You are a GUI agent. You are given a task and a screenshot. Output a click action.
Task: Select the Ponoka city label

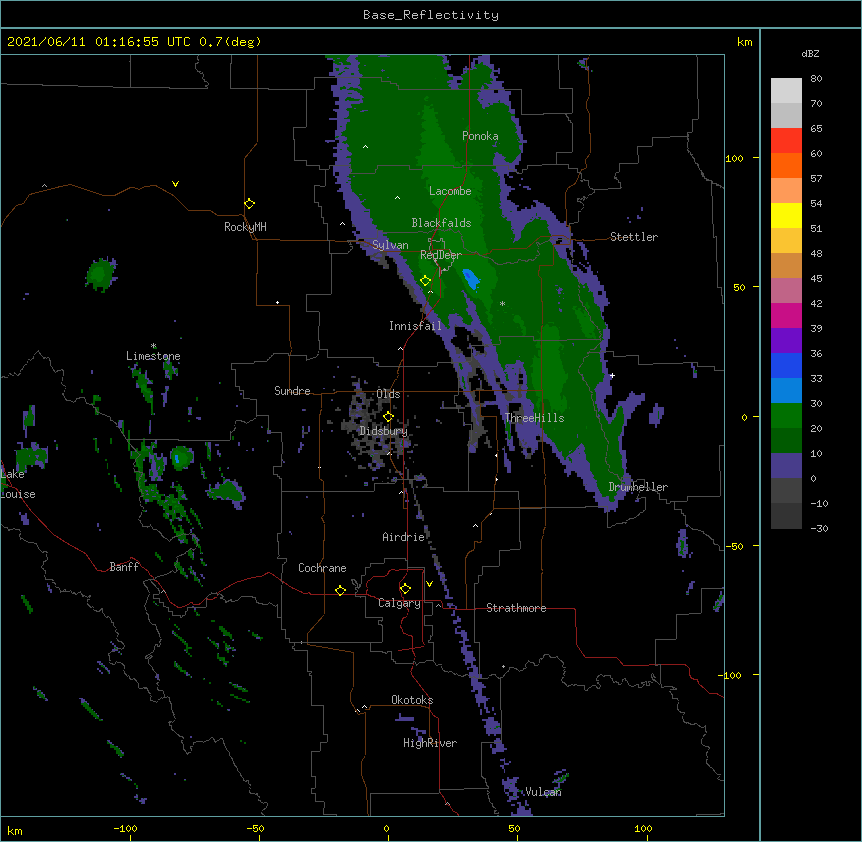tap(480, 136)
